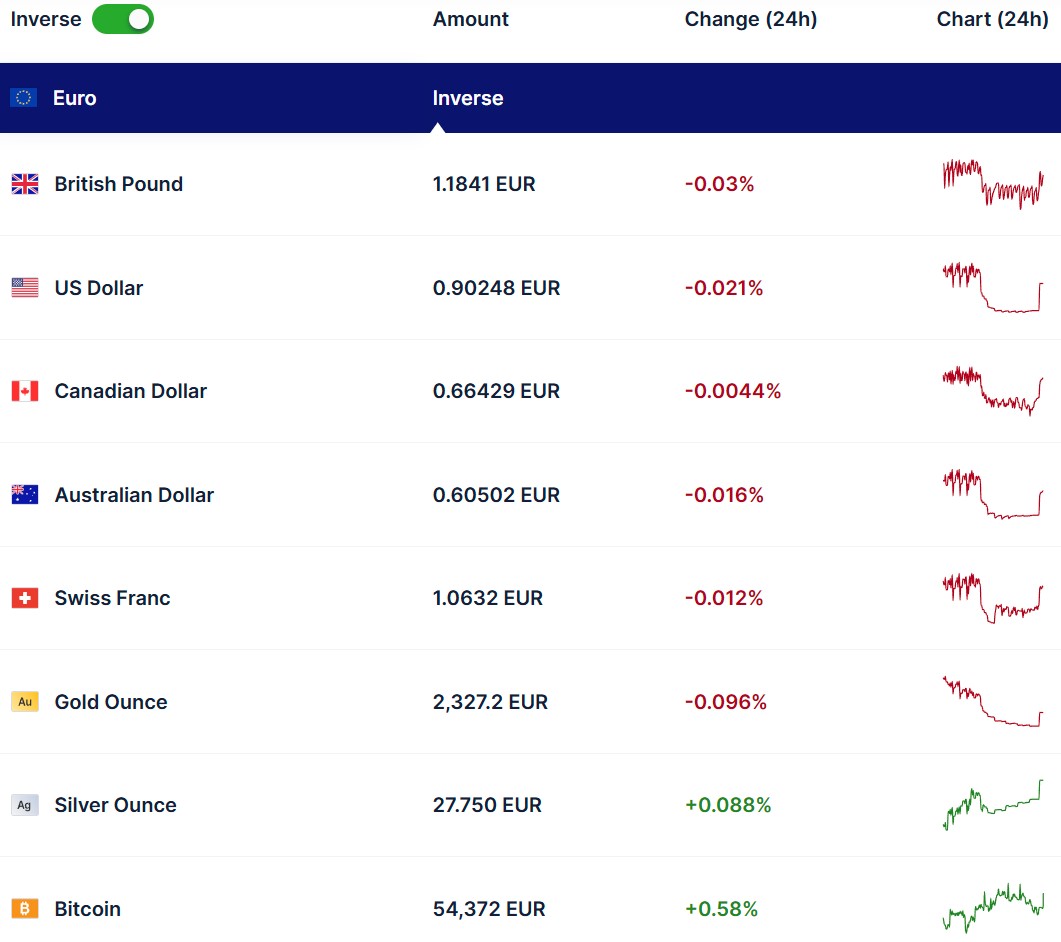The height and width of the screenshot is (942, 1061).
Task: Click the Silver Ounce Ag icon
Action: [25, 805]
